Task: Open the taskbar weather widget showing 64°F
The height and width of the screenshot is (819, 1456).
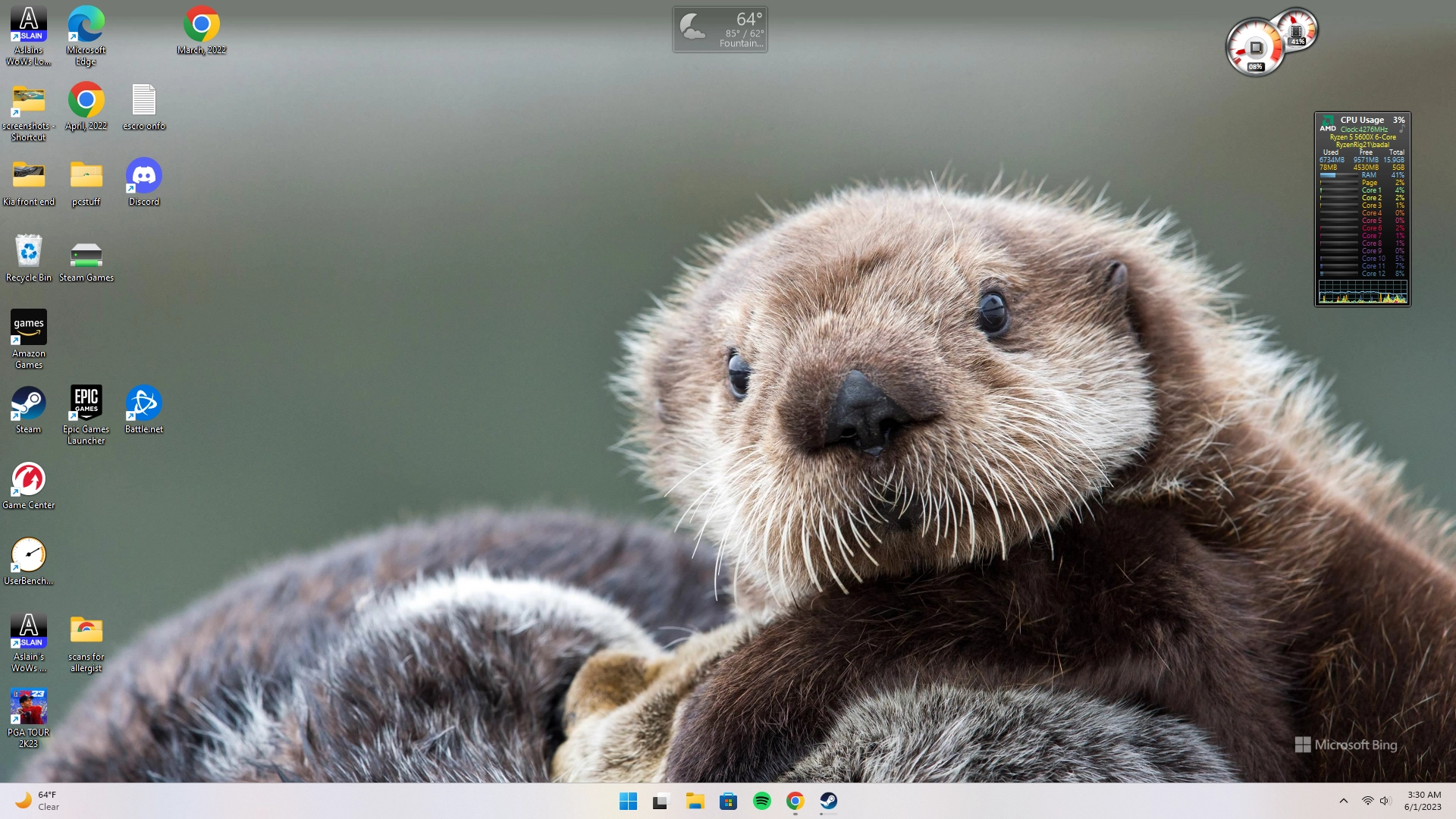Action: pos(38,801)
